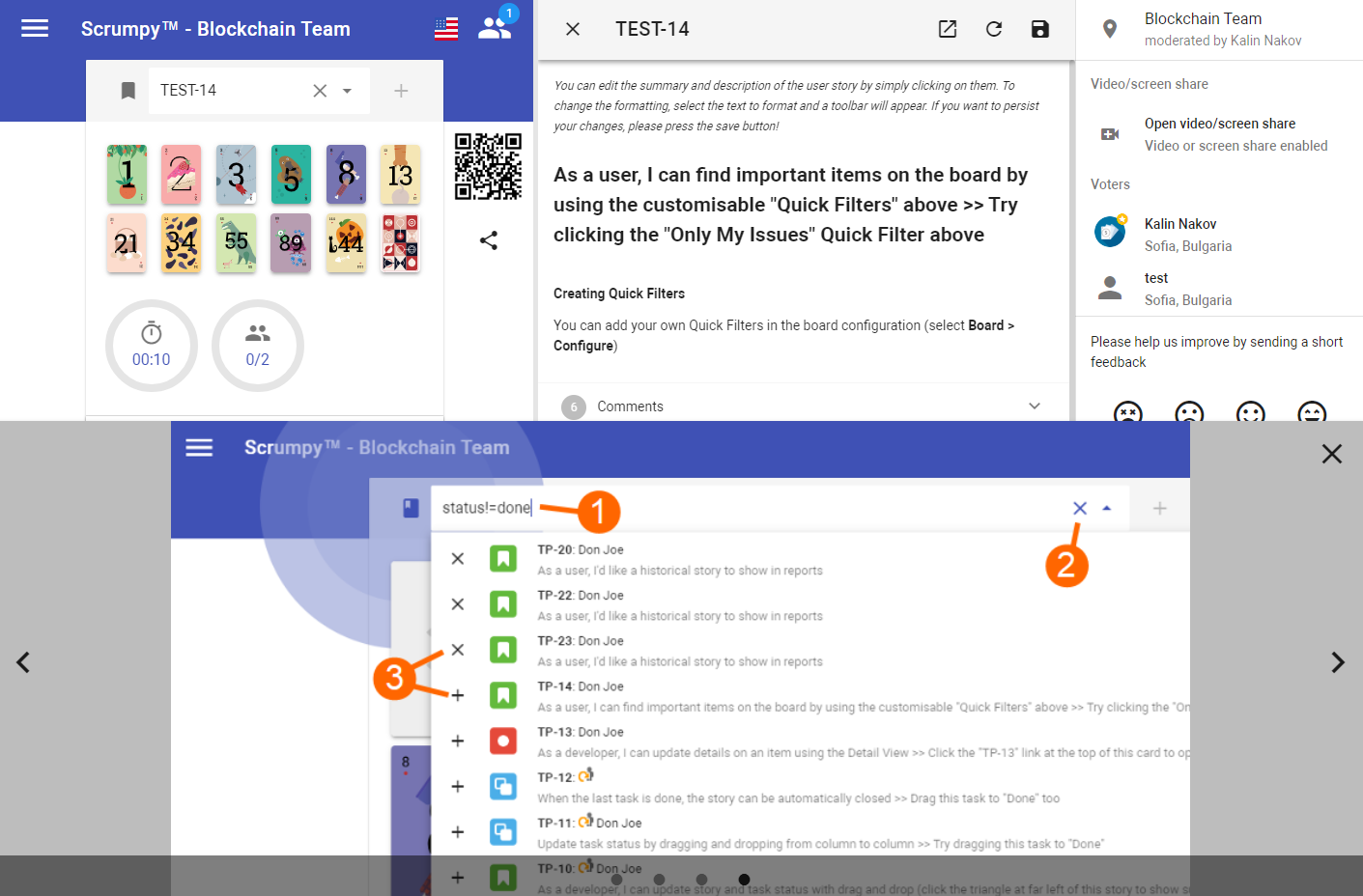Choose the smiling feedback face
Screen dimensions: 1363x896
[1251, 412]
